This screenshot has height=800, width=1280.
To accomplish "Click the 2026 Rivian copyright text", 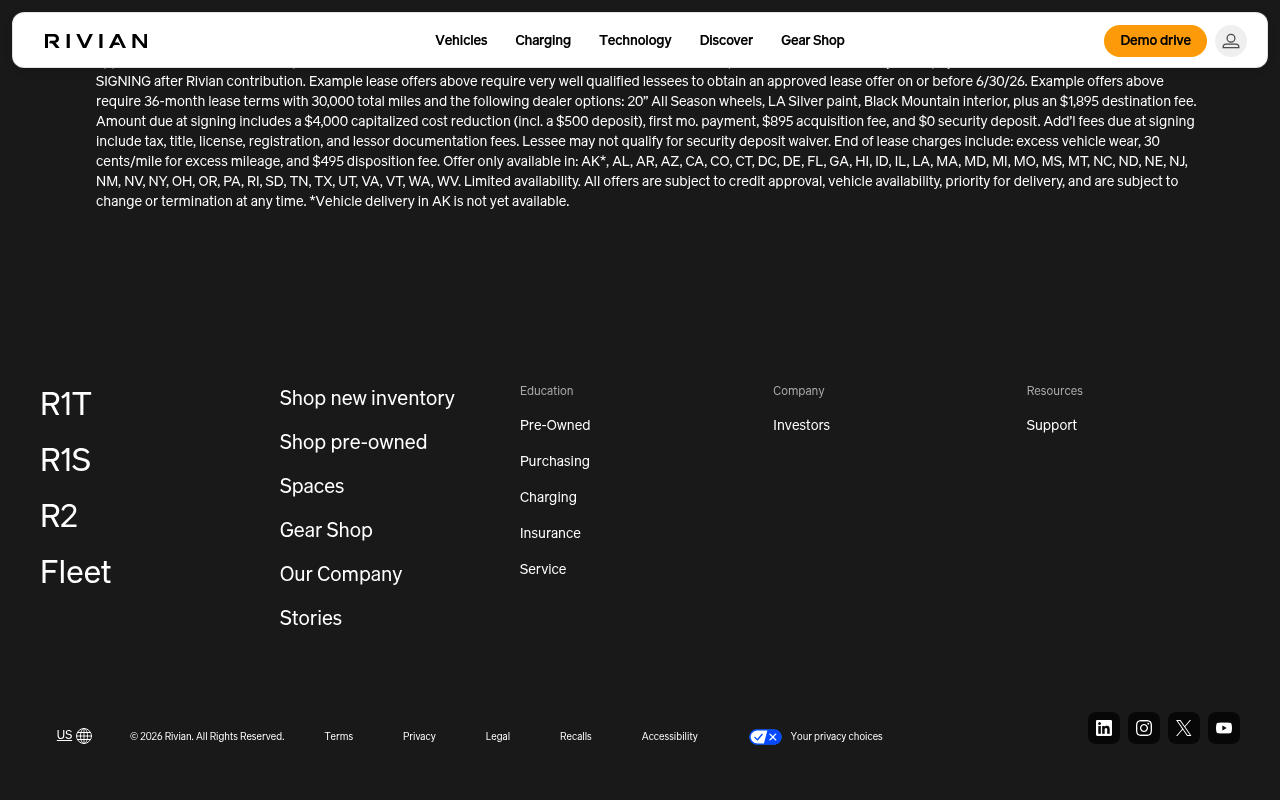I will pyautogui.click(x=207, y=737).
